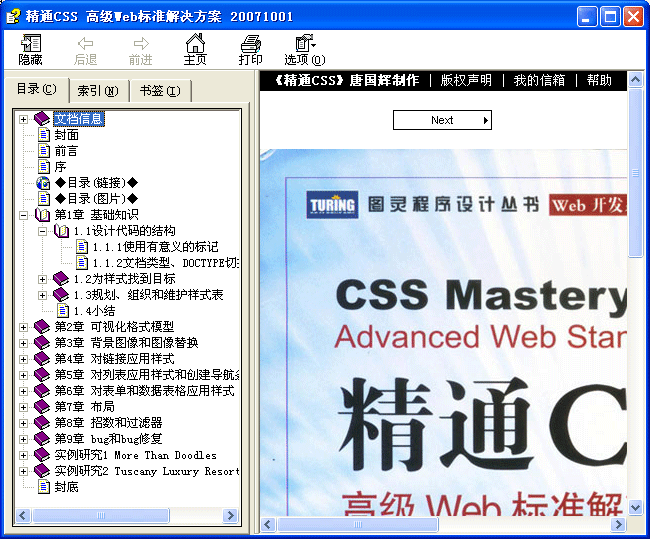Click page icon of 1.1.2文档类型
This screenshot has width=650, height=539.
coord(82,263)
